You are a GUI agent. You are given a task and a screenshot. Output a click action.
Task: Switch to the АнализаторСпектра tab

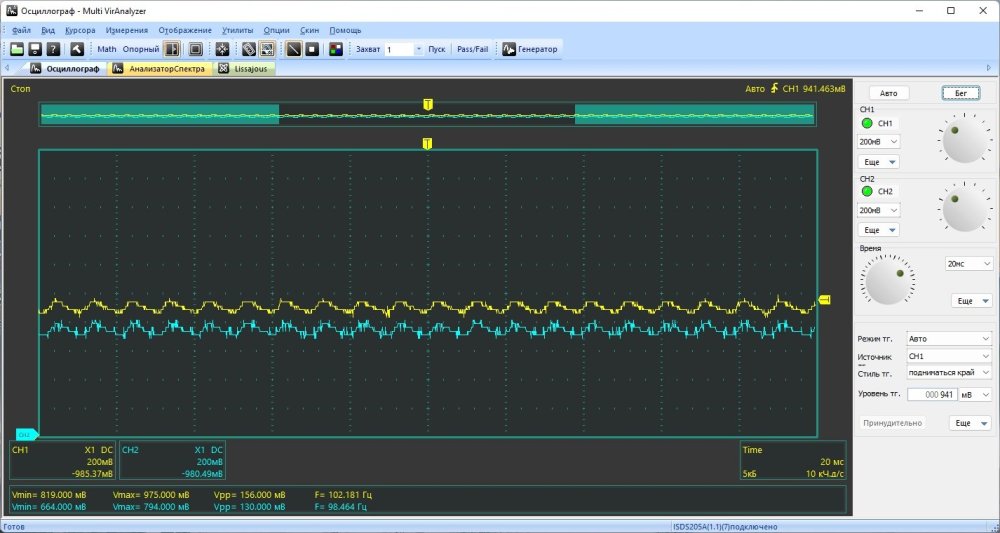coord(159,69)
